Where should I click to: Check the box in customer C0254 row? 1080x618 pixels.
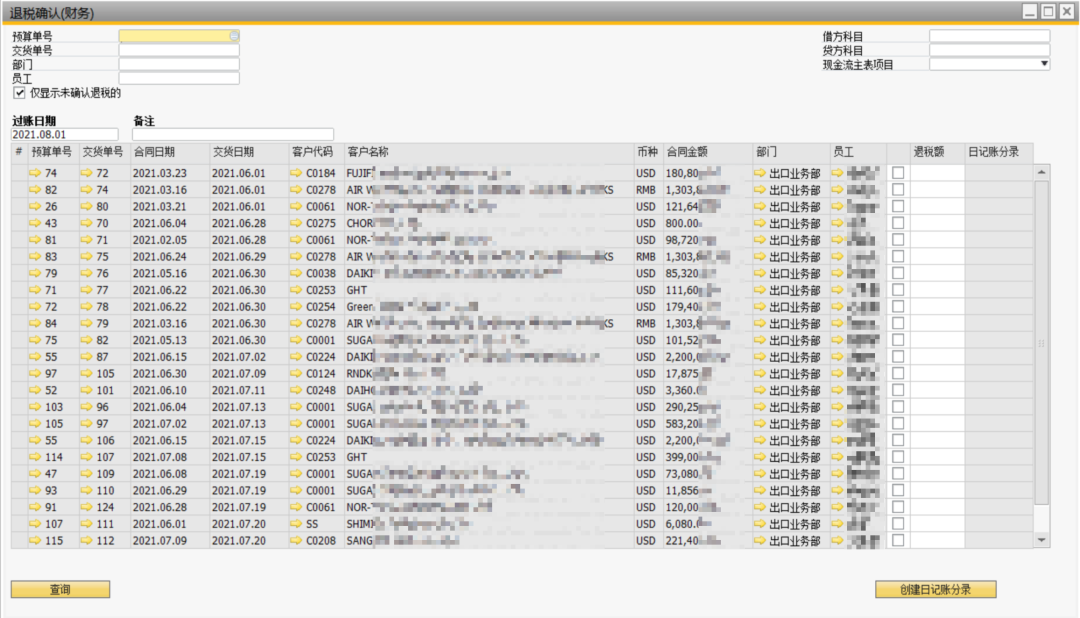pyautogui.click(x=898, y=307)
